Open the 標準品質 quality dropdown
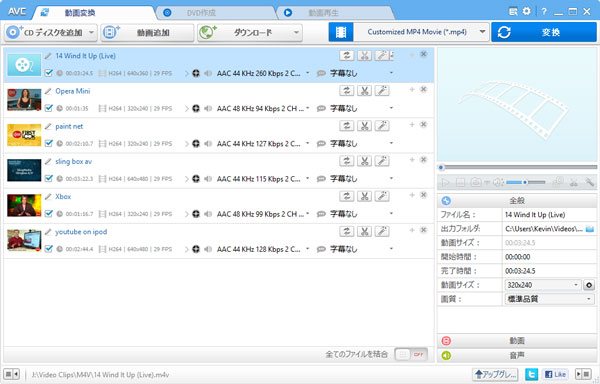 (x=589, y=299)
